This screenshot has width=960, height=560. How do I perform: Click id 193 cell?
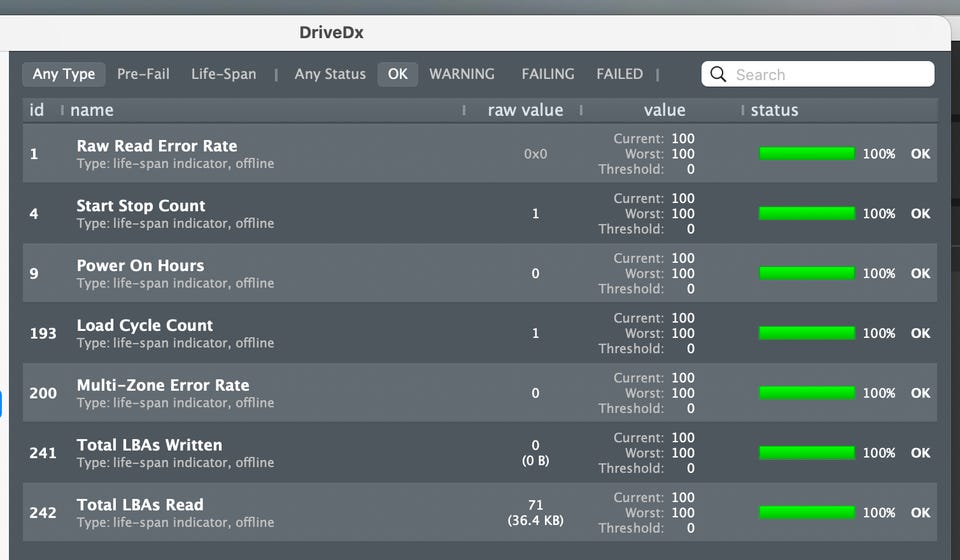click(x=43, y=334)
